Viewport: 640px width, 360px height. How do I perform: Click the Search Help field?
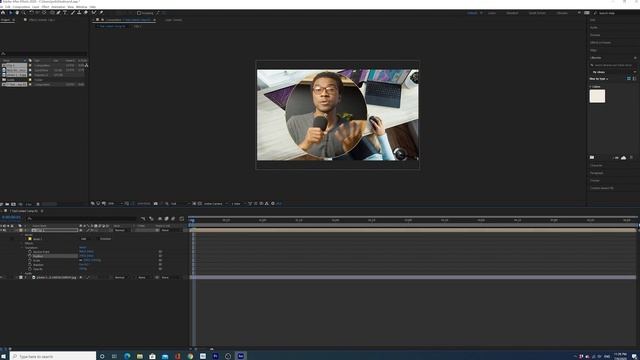point(615,13)
